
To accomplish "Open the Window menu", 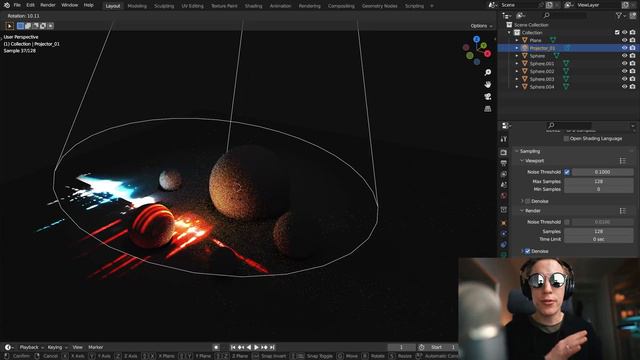I will pyautogui.click(x=69, y=5).
